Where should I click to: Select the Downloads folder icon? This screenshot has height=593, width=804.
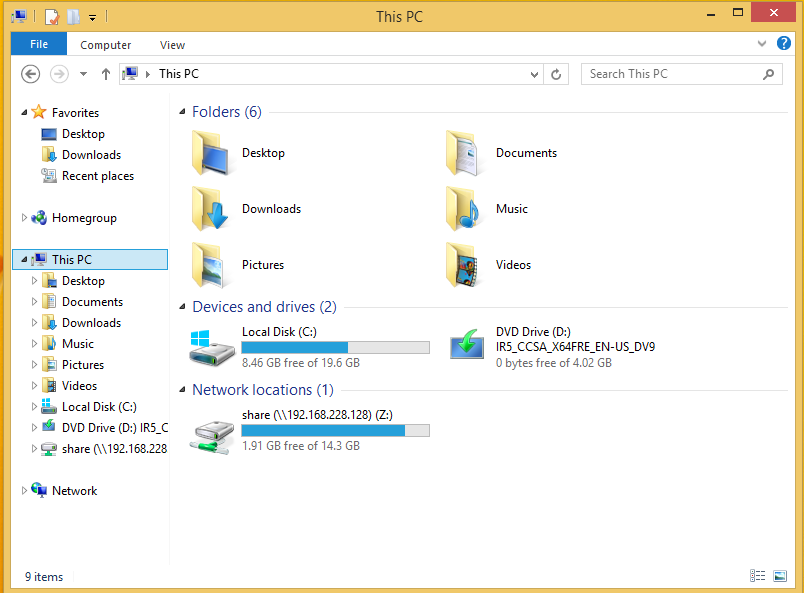click(x=211, y=208)
